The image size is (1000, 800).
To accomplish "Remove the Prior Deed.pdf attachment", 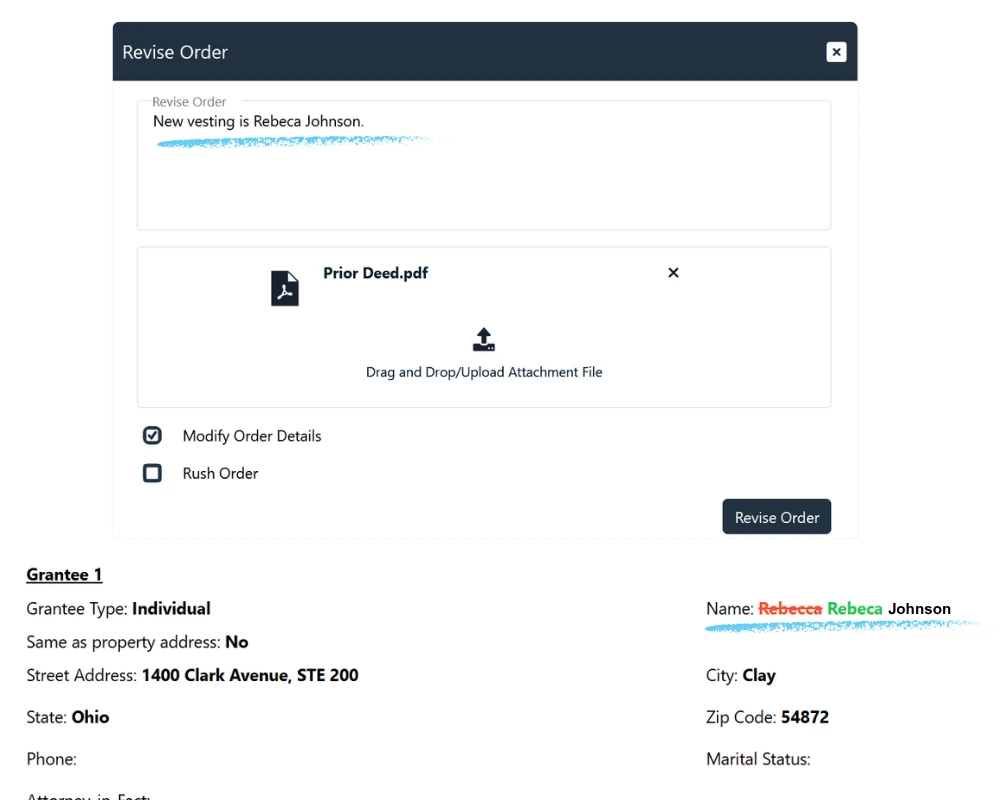I will (x=673, y=273).
